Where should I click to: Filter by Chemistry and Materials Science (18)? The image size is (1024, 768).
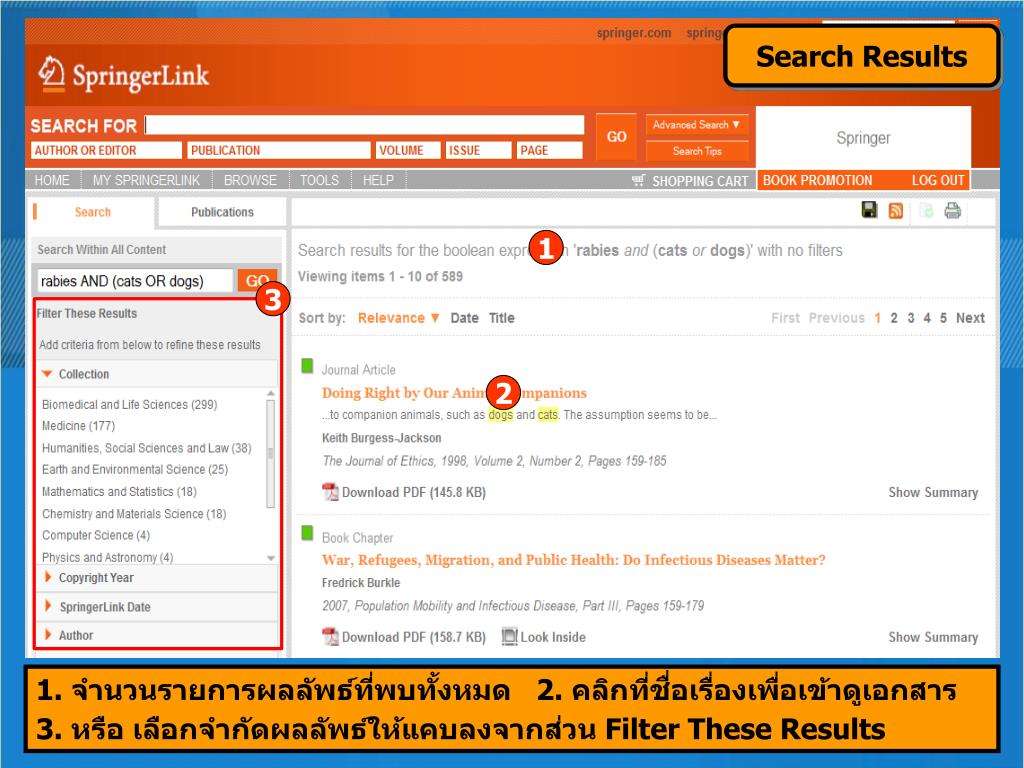[x=134, y=514]
